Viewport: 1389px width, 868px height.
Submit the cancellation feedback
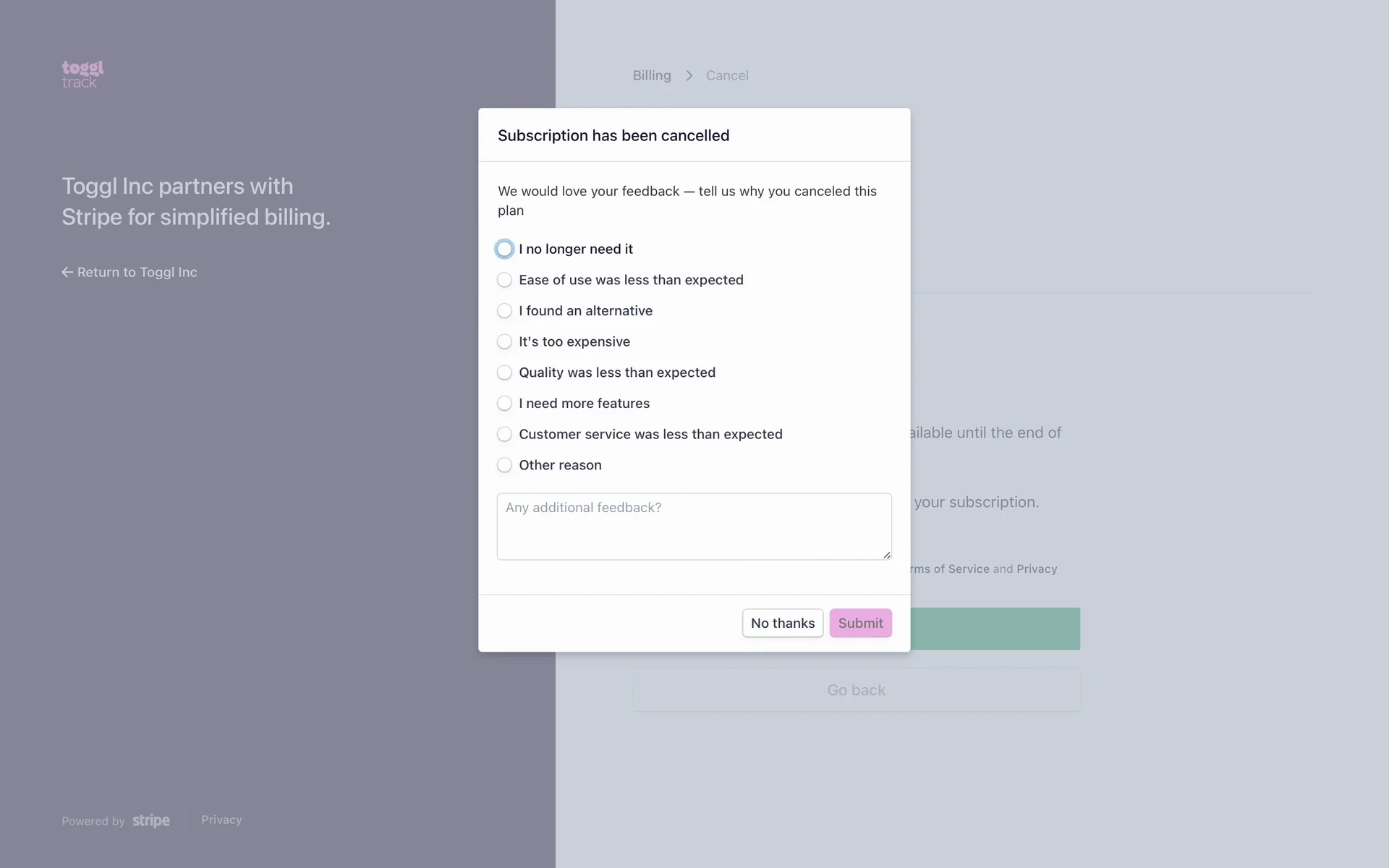(860, 623)
